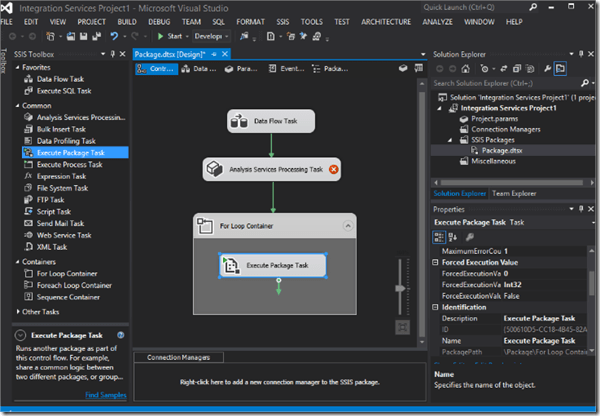
Task: Click the zoom fit-to-view icon under the slider
Action: [x=403, y=327]
